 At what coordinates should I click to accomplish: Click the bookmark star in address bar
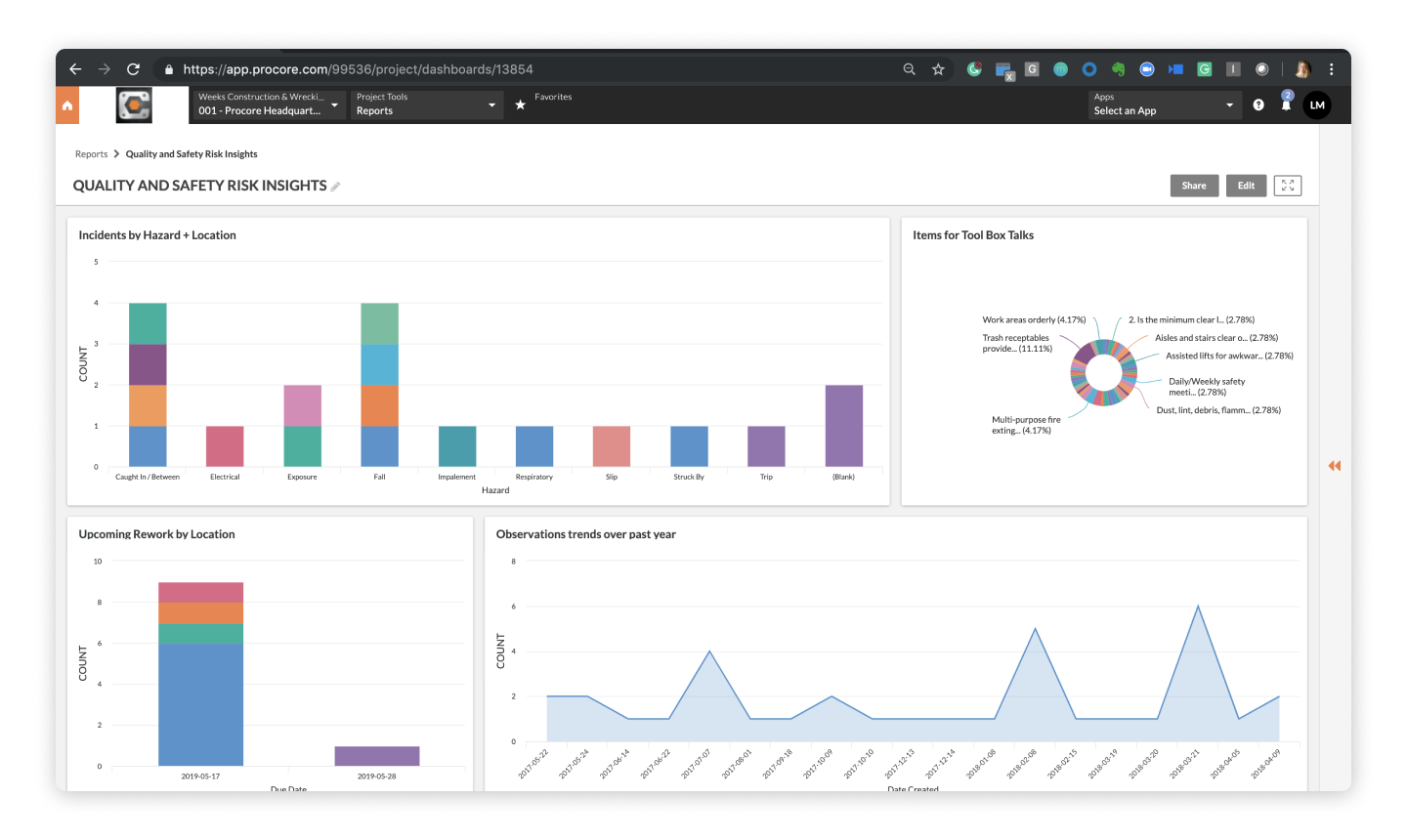click(x=937, y=69)
